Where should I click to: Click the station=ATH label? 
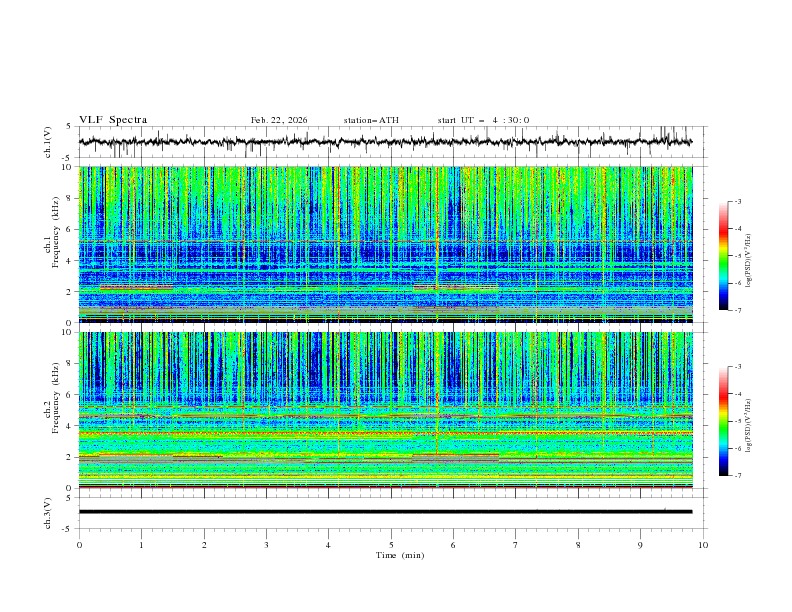pos(371,120)
